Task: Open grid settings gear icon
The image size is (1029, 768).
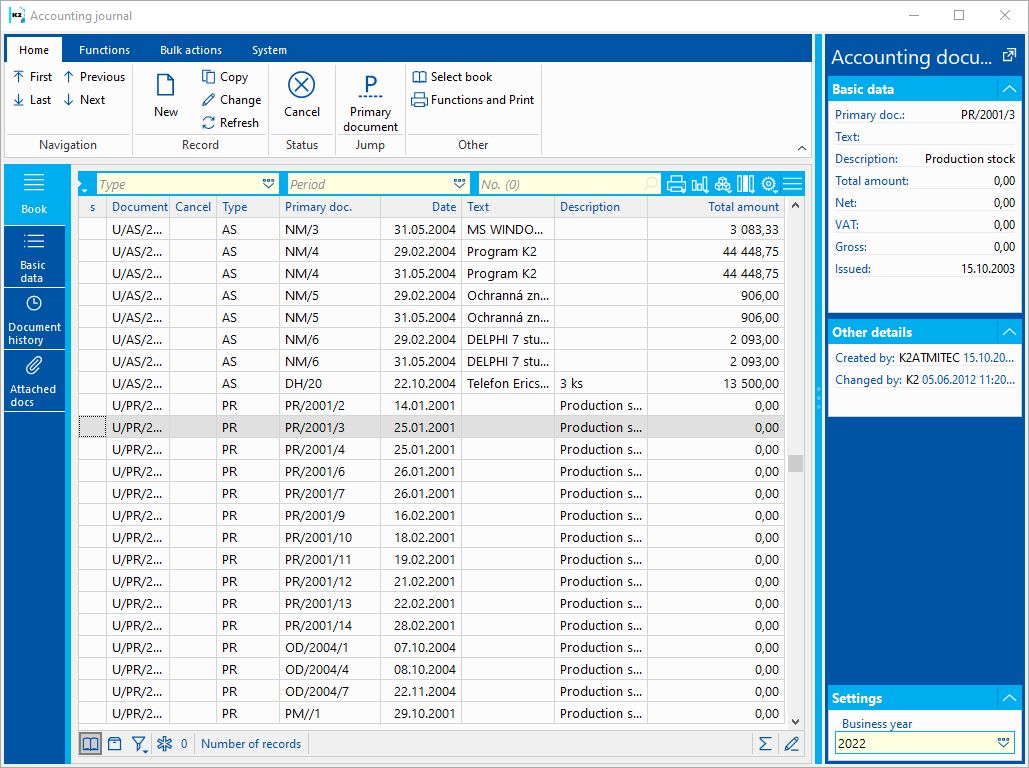Action: pos(768,184)
